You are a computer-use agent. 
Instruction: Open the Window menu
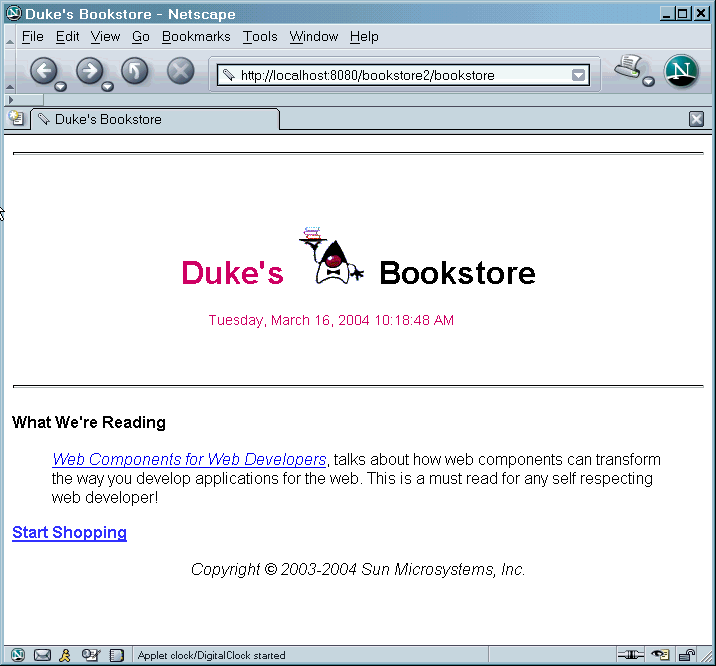pos(314,37)
